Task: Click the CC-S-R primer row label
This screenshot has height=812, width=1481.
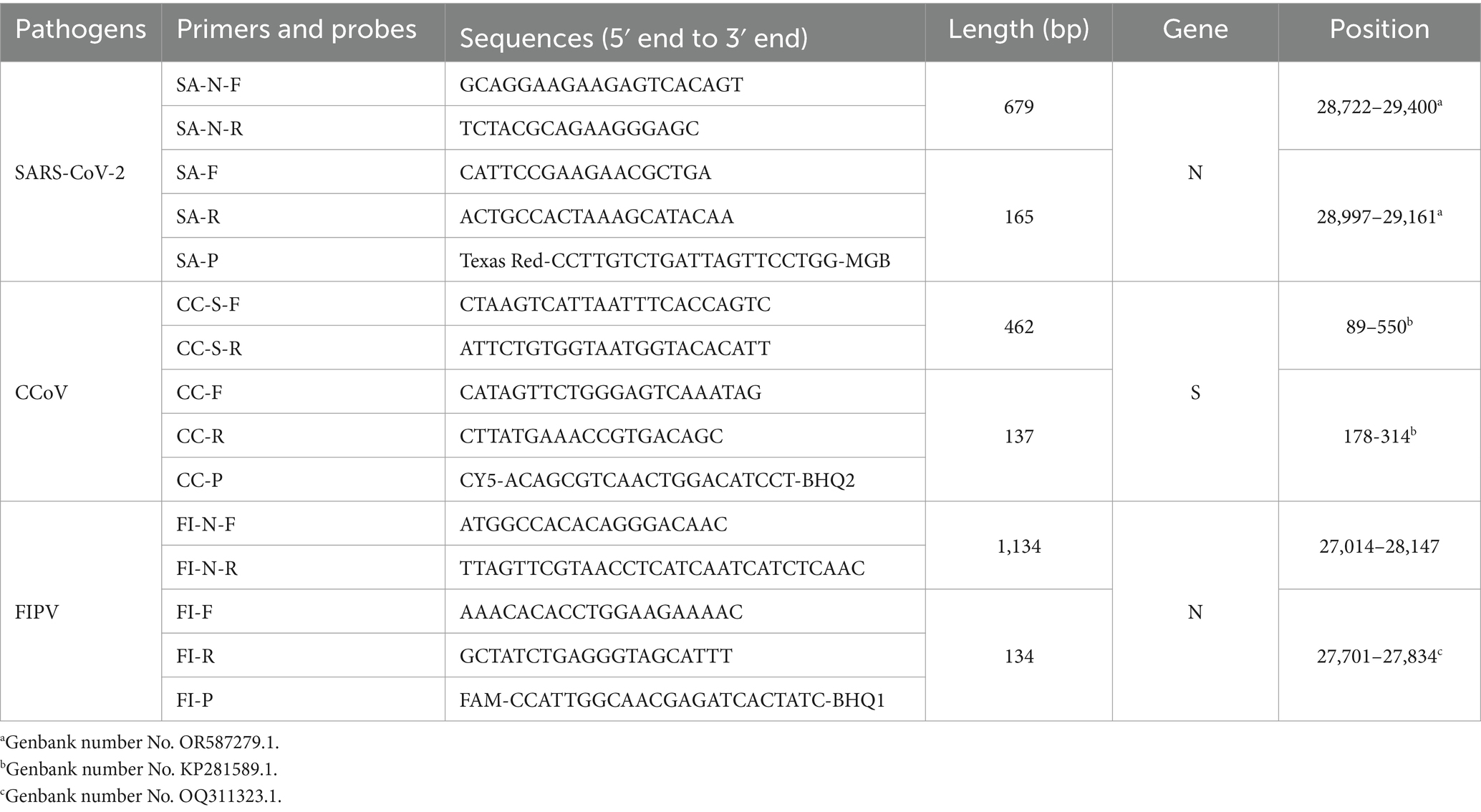Action: click(209, 349)
